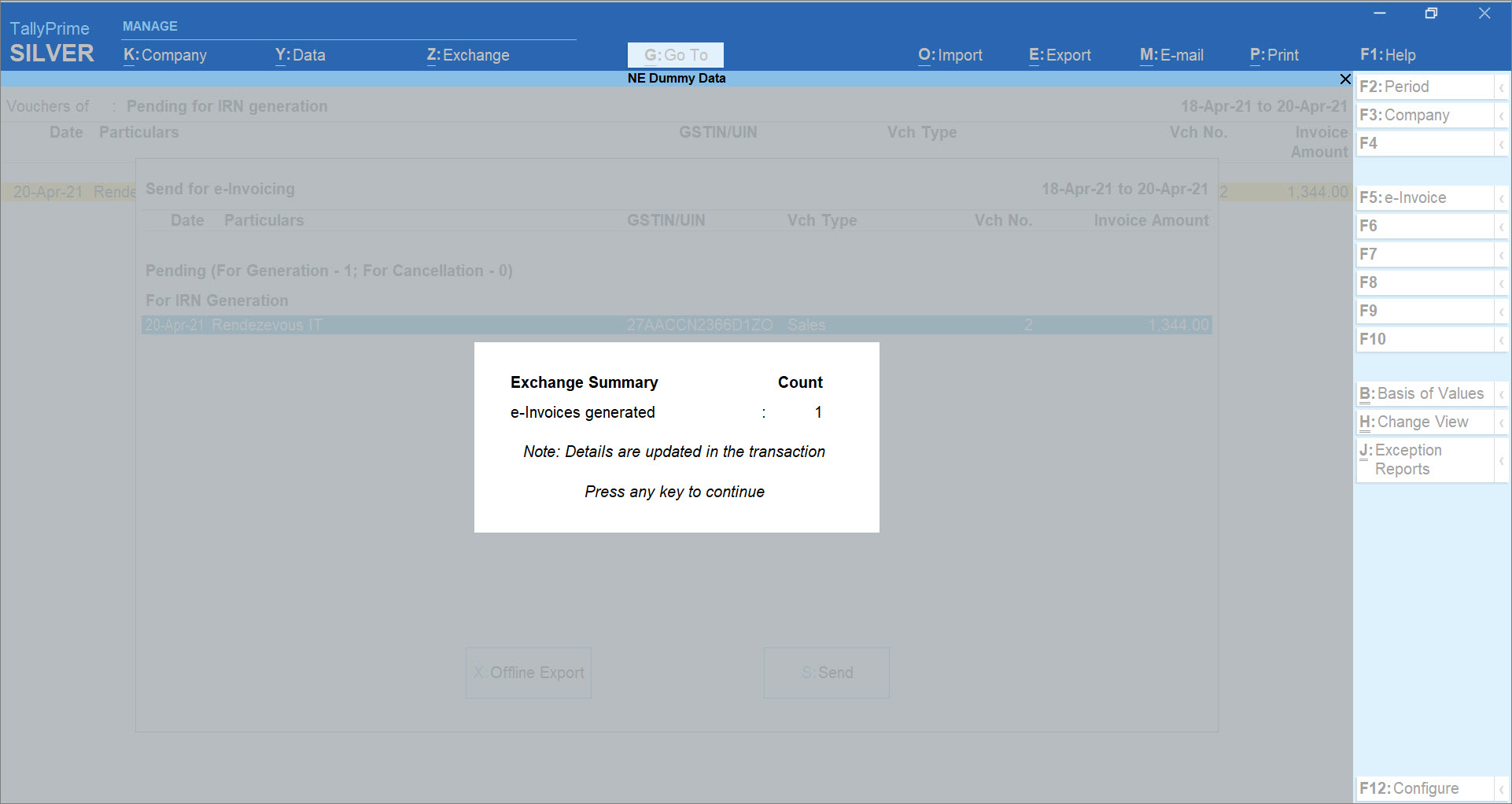The height and width of the screenshot is (804, 1512).
Task: Click the F4 button in side panel
Action: (1425, 143)
